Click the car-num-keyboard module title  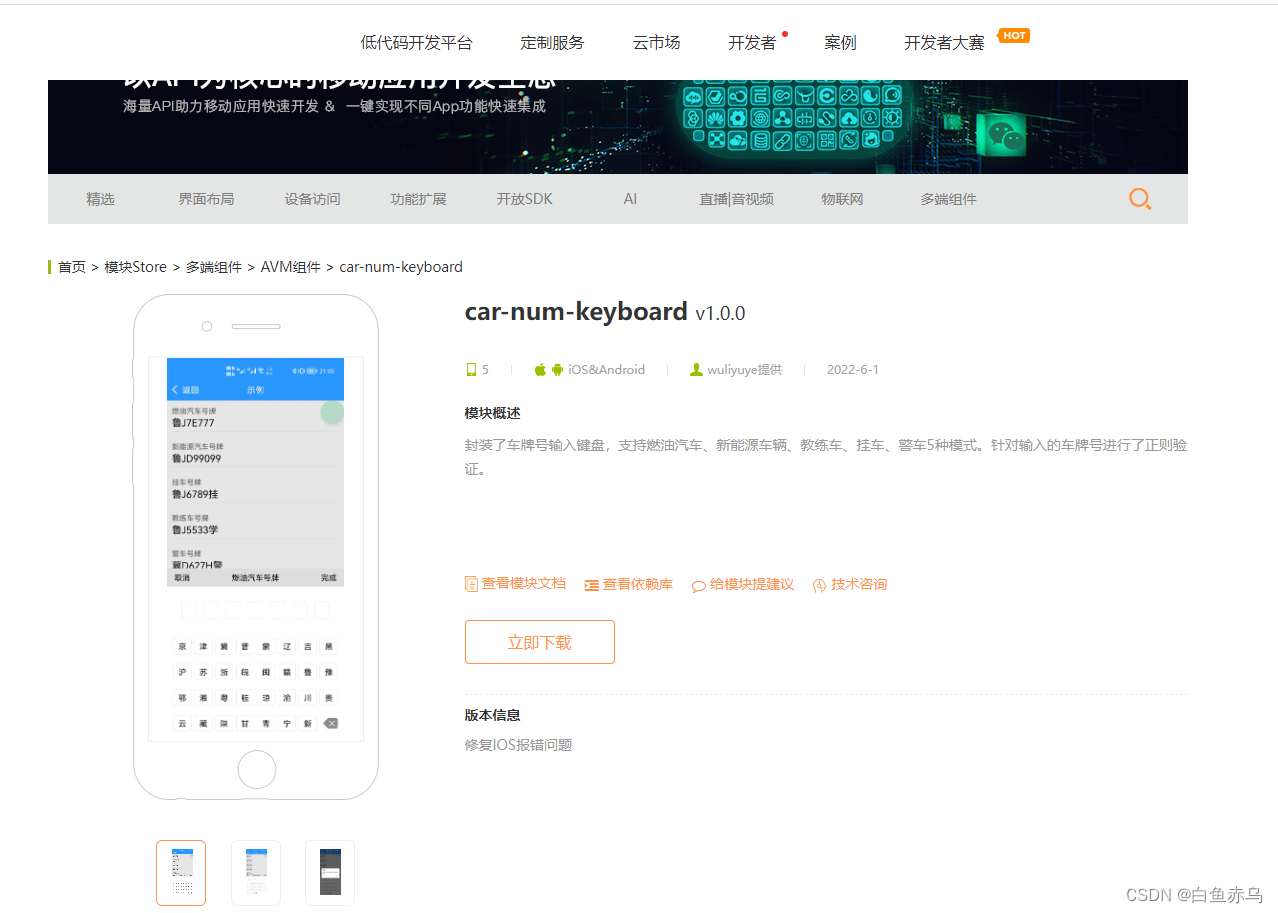[576, 311]
